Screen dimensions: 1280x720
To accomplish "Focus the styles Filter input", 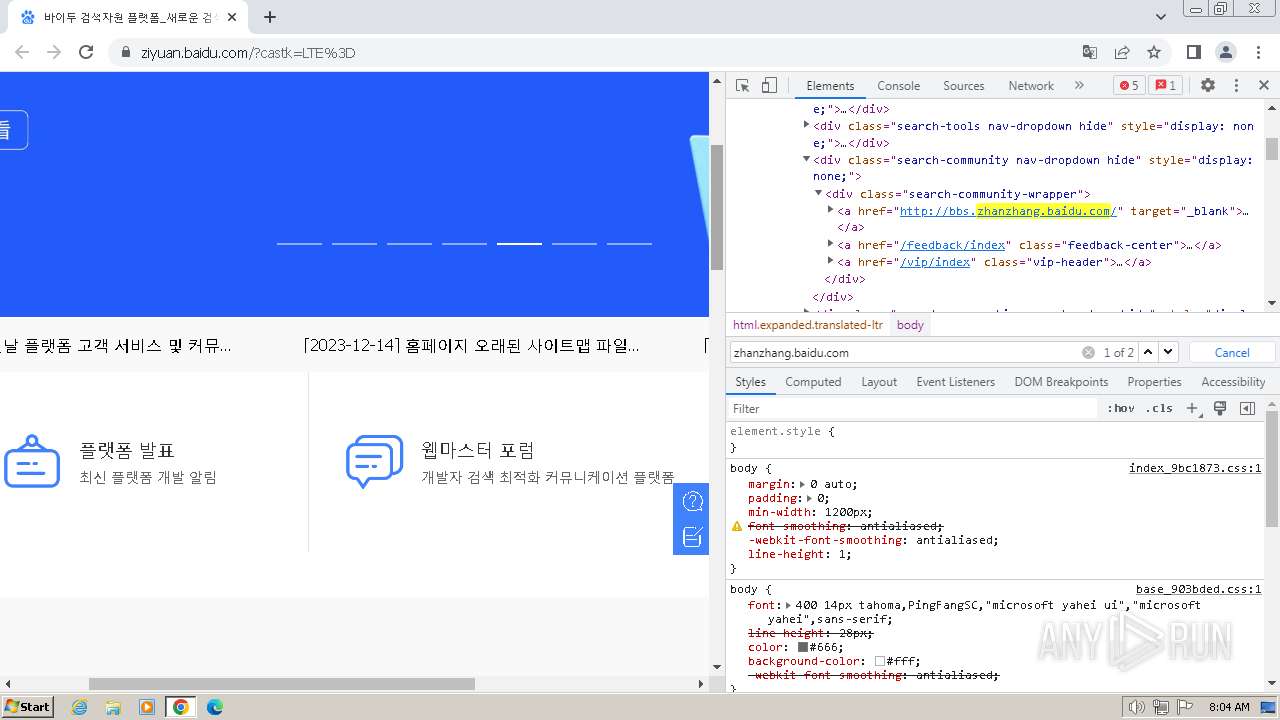I will (913, 408).
